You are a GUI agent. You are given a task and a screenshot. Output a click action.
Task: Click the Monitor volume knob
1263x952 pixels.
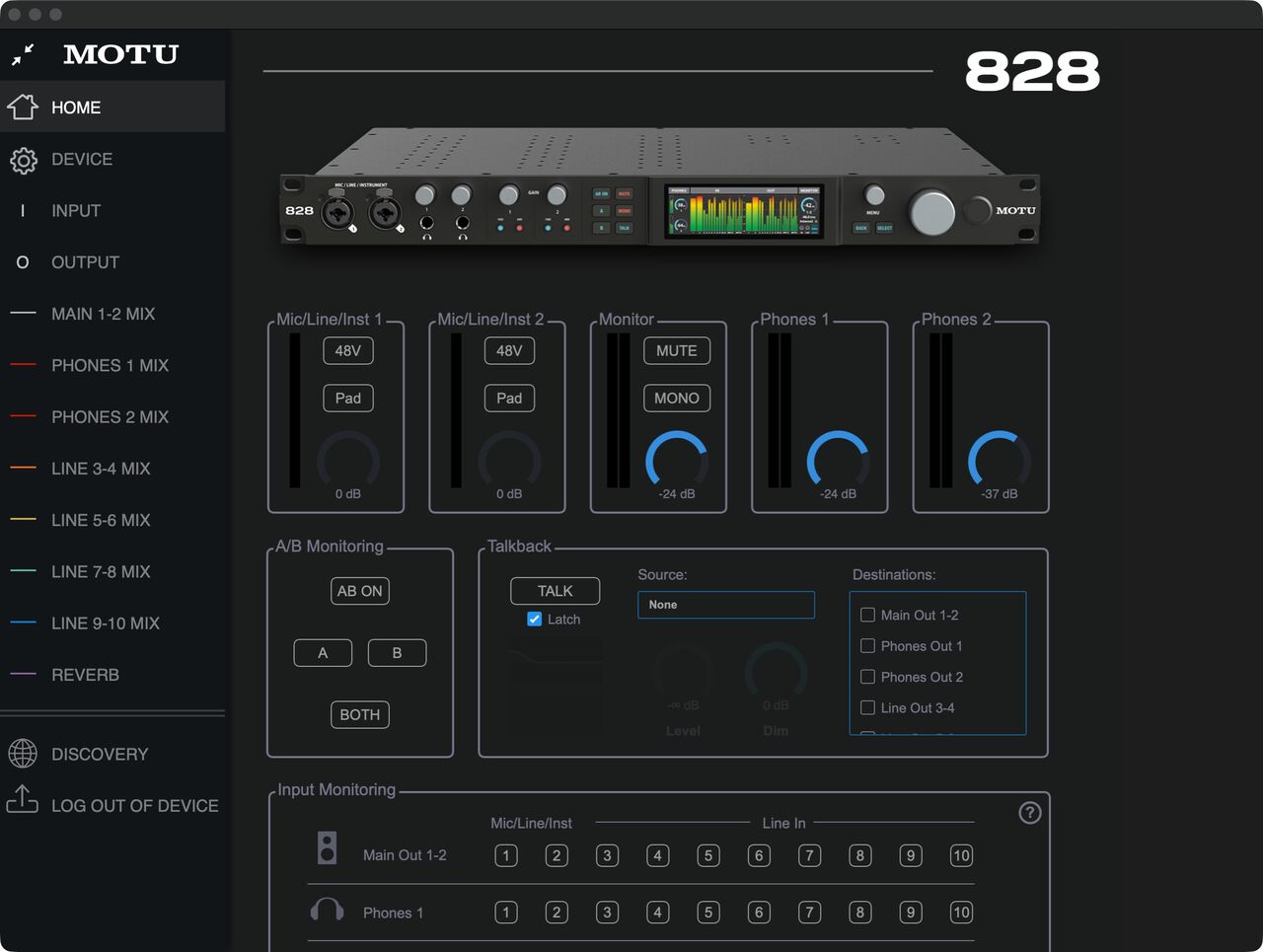click(x=677, y=460)
